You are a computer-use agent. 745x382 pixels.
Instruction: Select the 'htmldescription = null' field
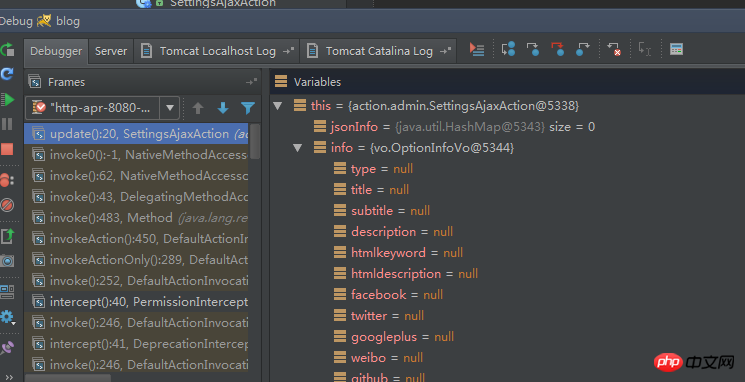coord(406,274)
